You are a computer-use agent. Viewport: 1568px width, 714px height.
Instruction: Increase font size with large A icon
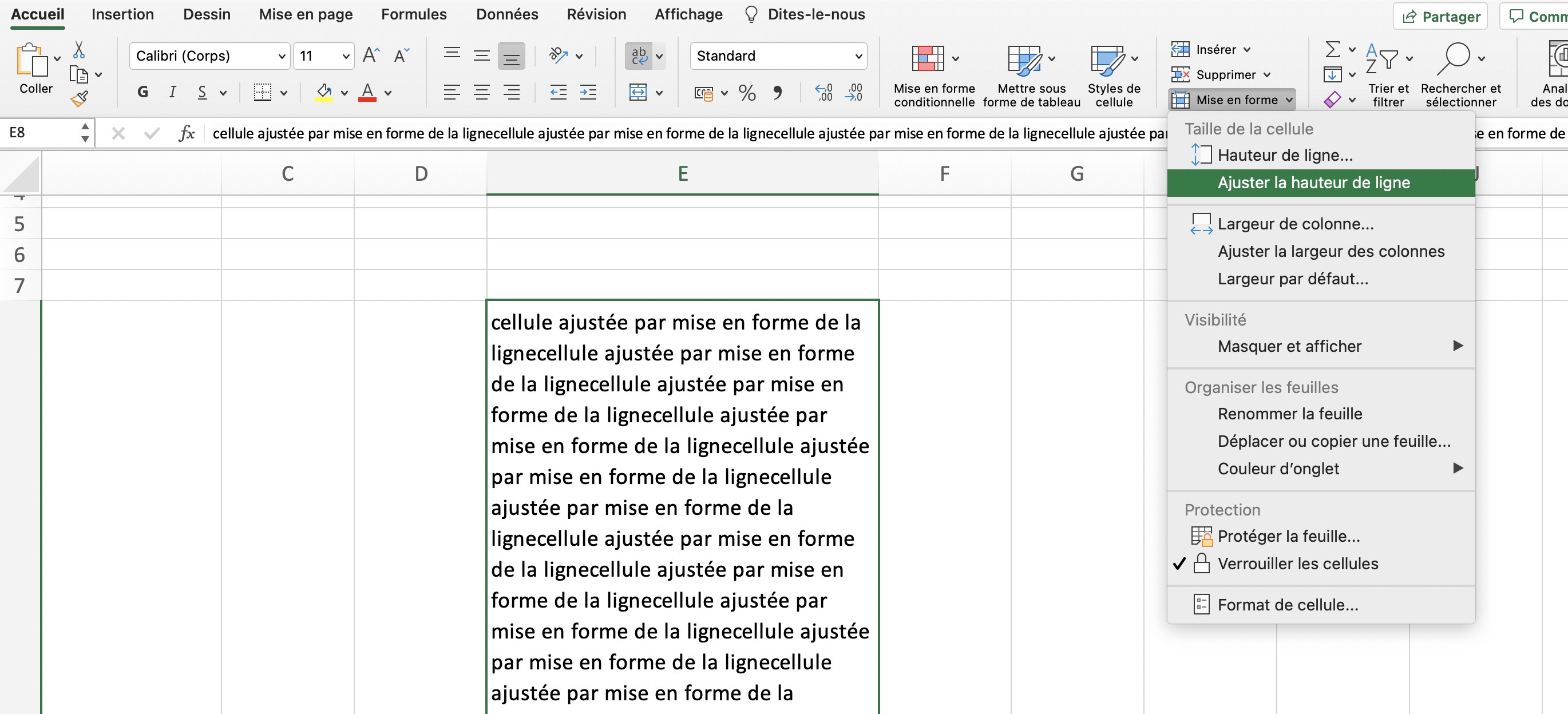click(x=371, y=56)
